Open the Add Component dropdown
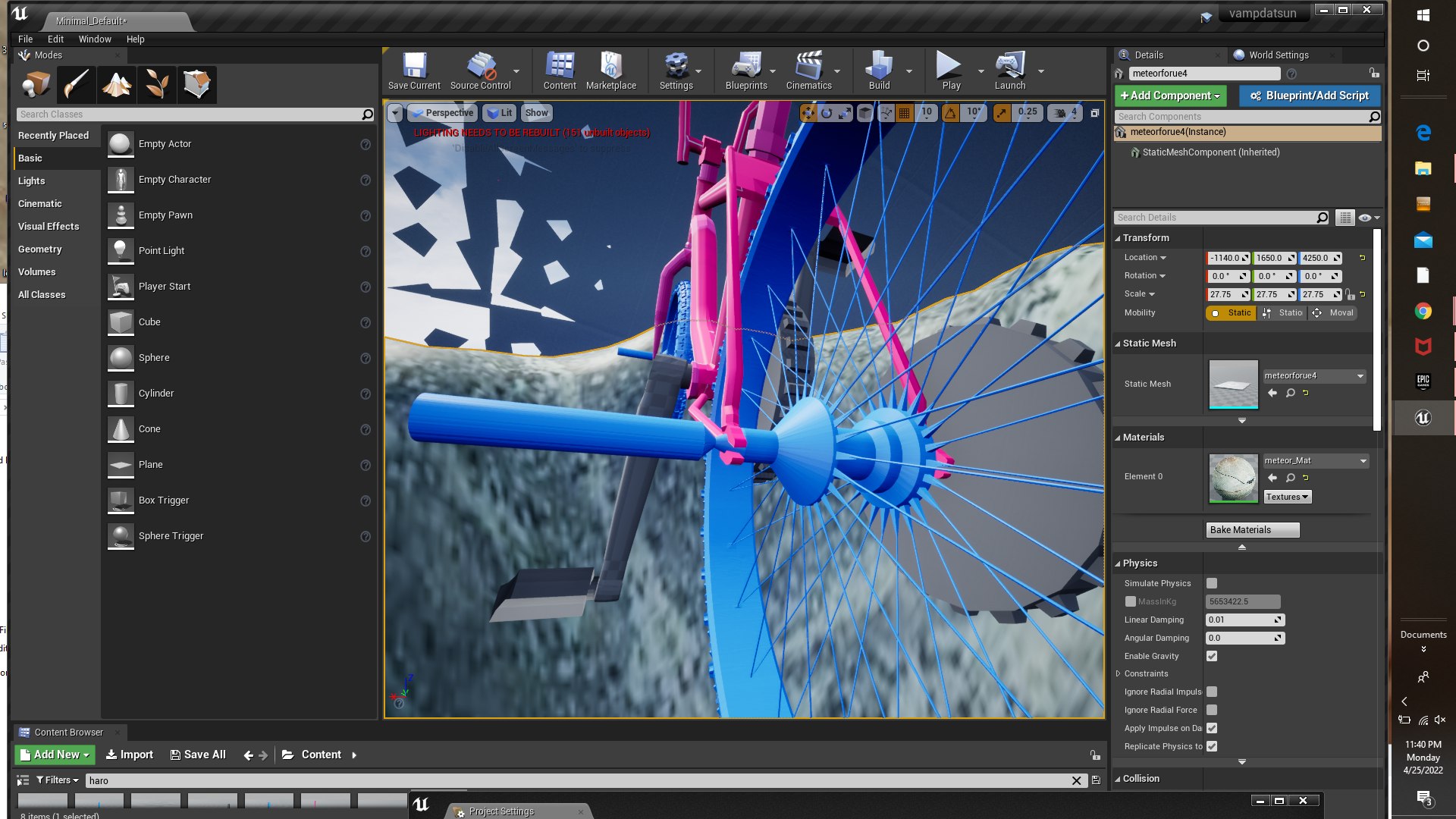This screenshot has height=819, width=1456. [x=1170, y=96]
